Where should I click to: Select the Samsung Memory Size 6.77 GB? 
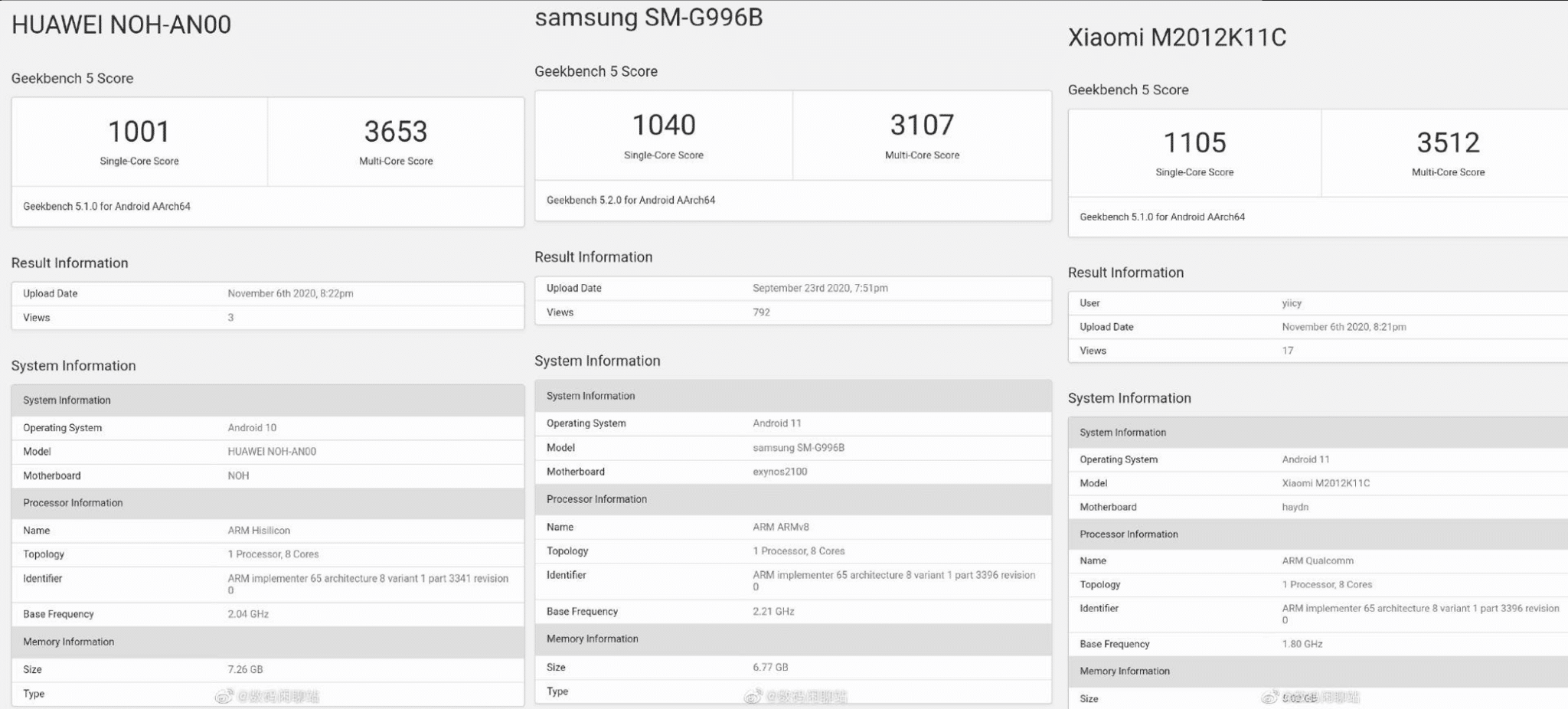tap(769, 667)
